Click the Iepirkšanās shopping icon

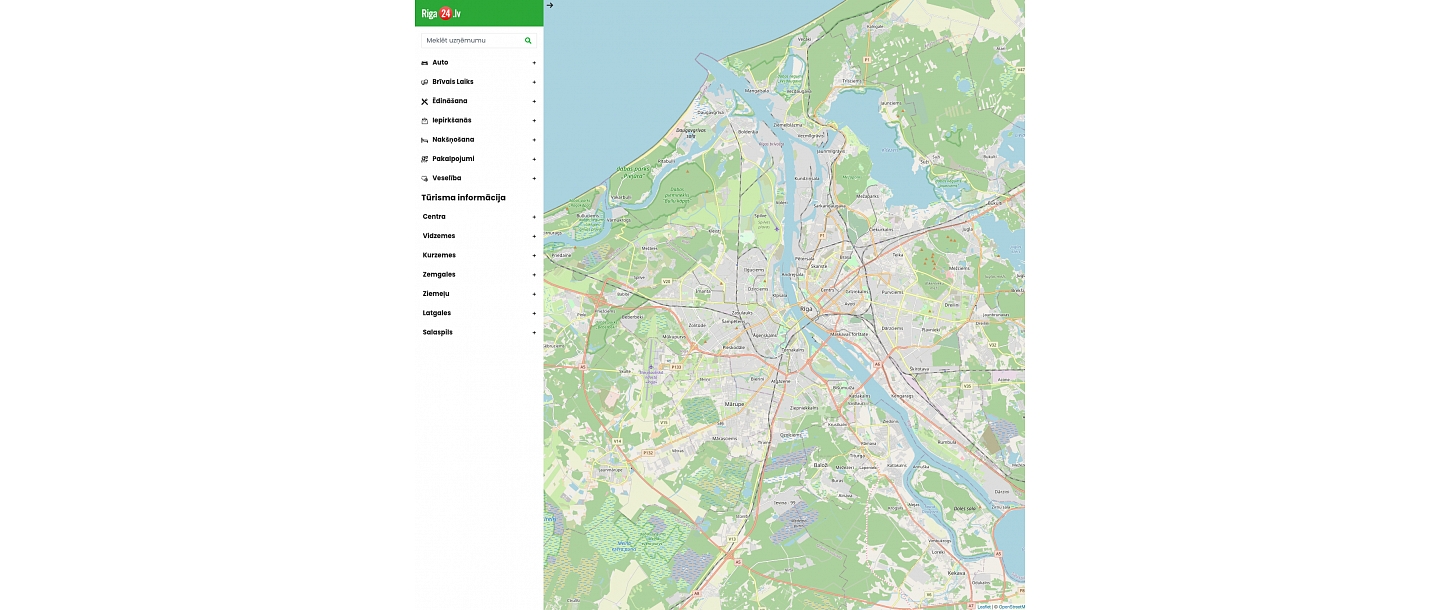coord(425,120)
